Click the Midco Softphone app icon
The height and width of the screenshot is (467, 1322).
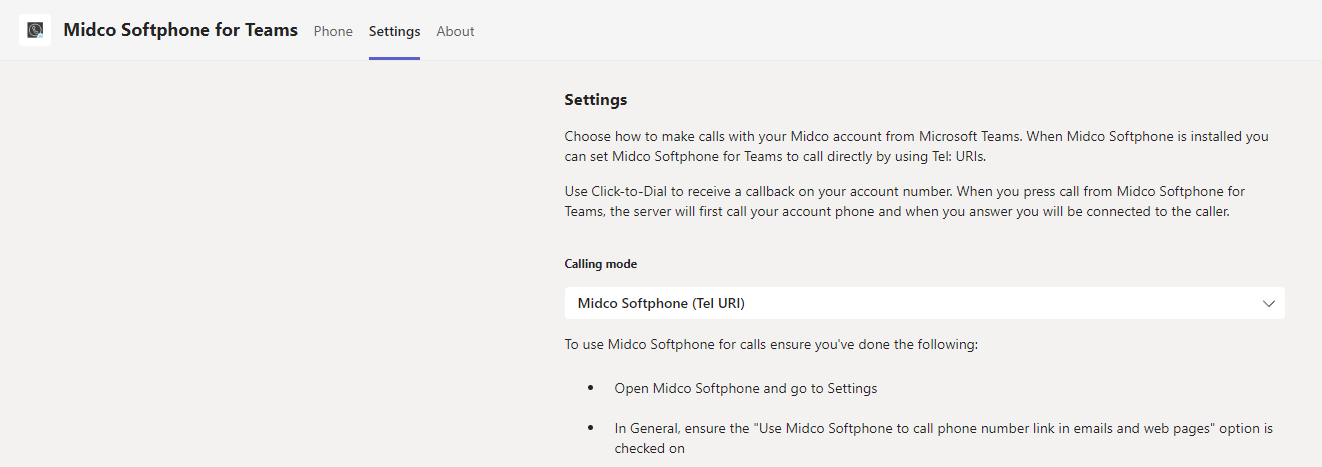click(35, 30)
